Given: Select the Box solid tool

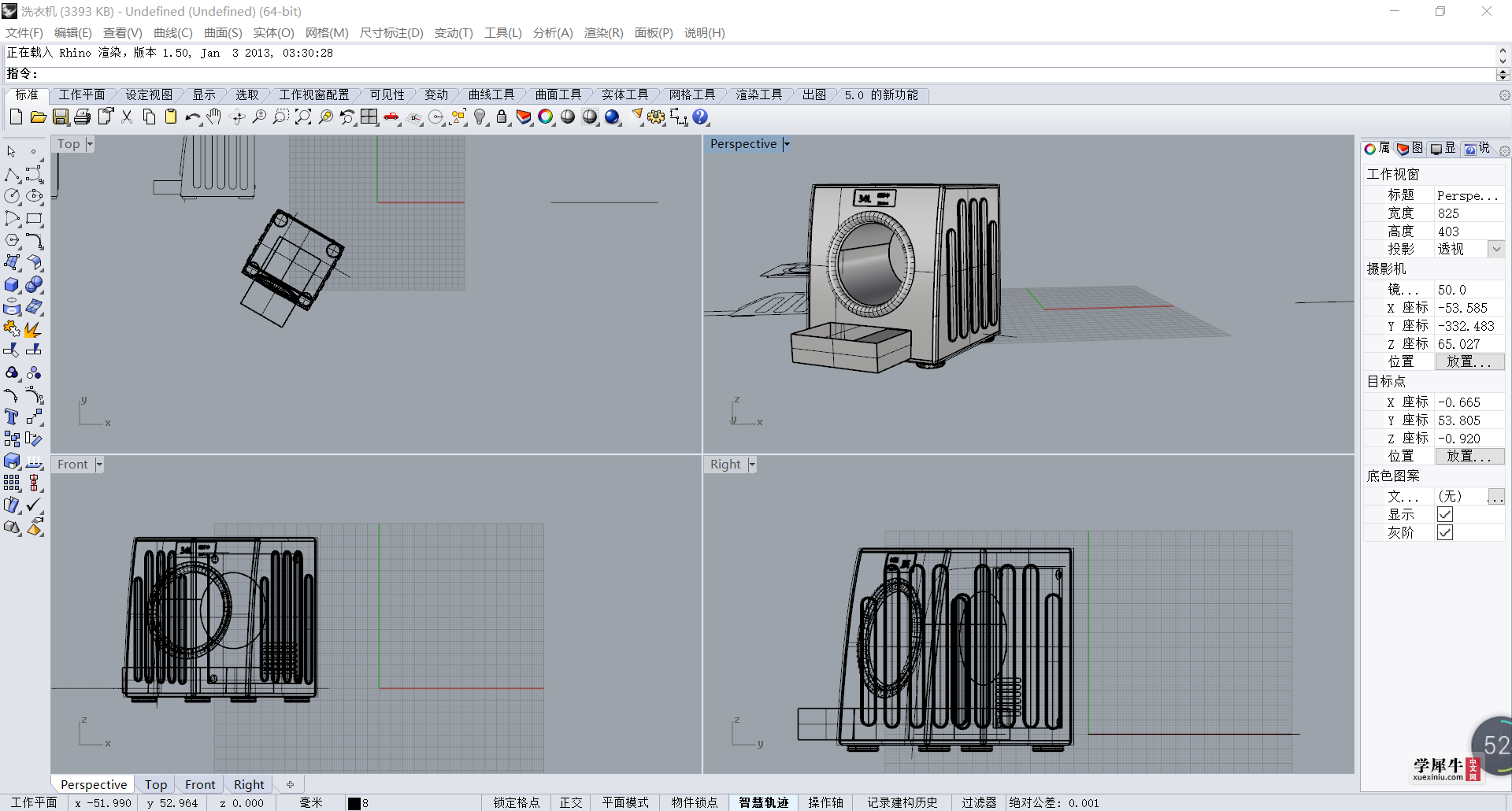Looking at the screenshot, I should click(12, 284).
